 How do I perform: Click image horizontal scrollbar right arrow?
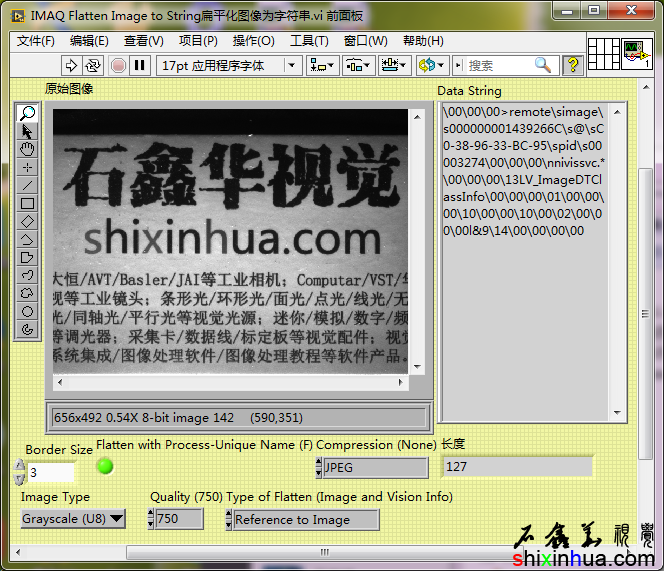tap(400, 383)
